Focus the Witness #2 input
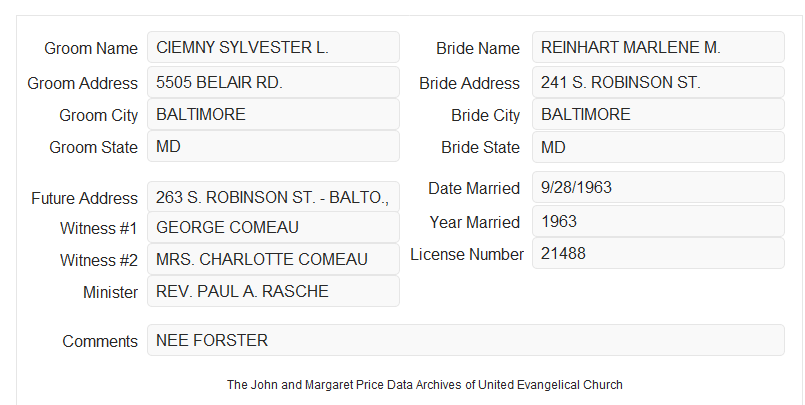Image resolution: width=805 pixels, height=405 pixels. tap(273, 259)
